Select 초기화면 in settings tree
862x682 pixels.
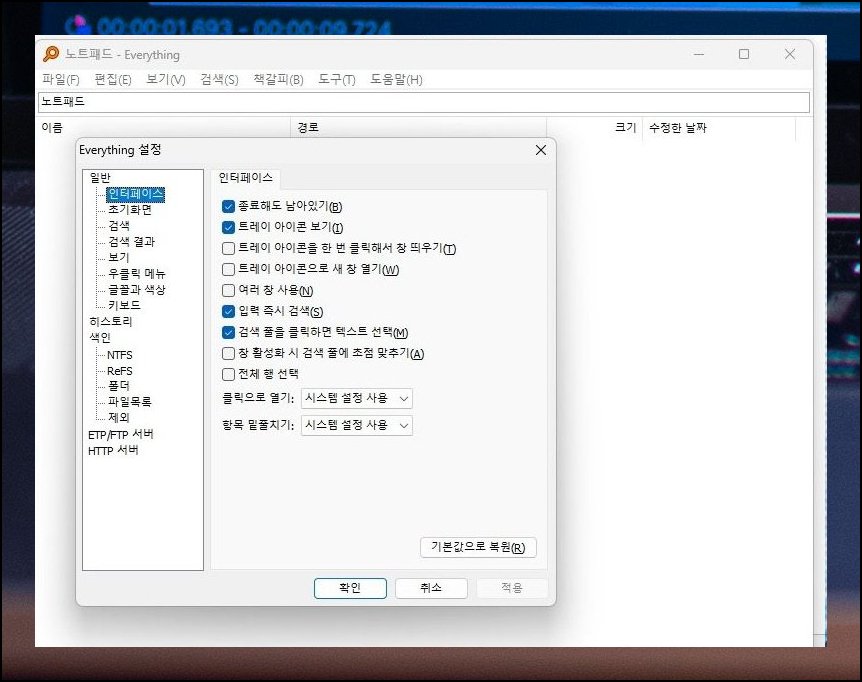point(130,210)
